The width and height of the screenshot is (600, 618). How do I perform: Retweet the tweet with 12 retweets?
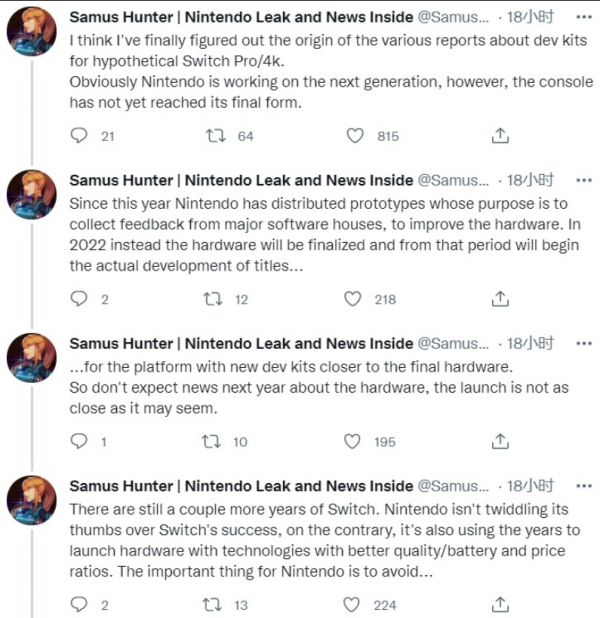(x=214, y=299)
